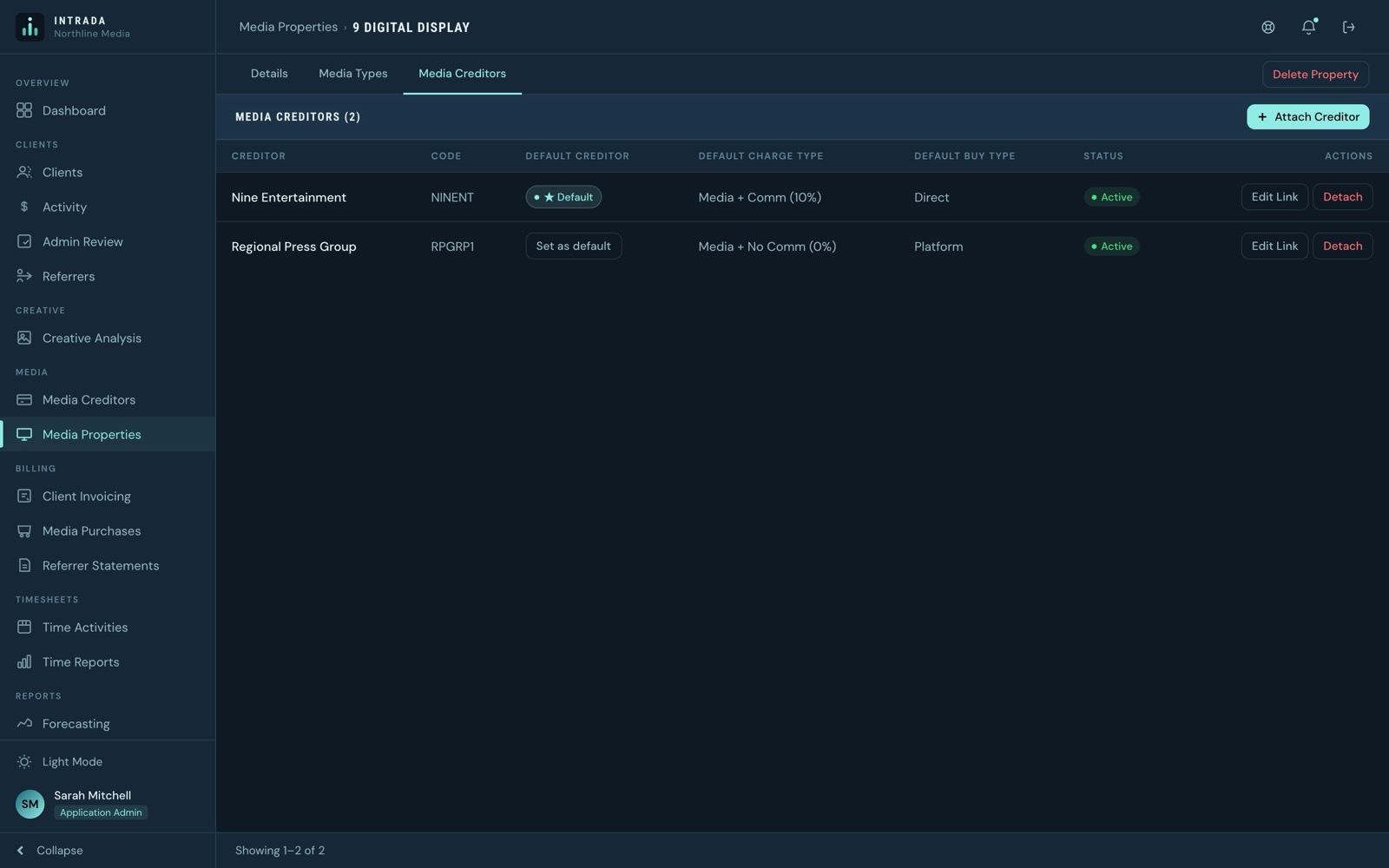Click the Media Creditors card icon
1389x868 pixels.
24,399
